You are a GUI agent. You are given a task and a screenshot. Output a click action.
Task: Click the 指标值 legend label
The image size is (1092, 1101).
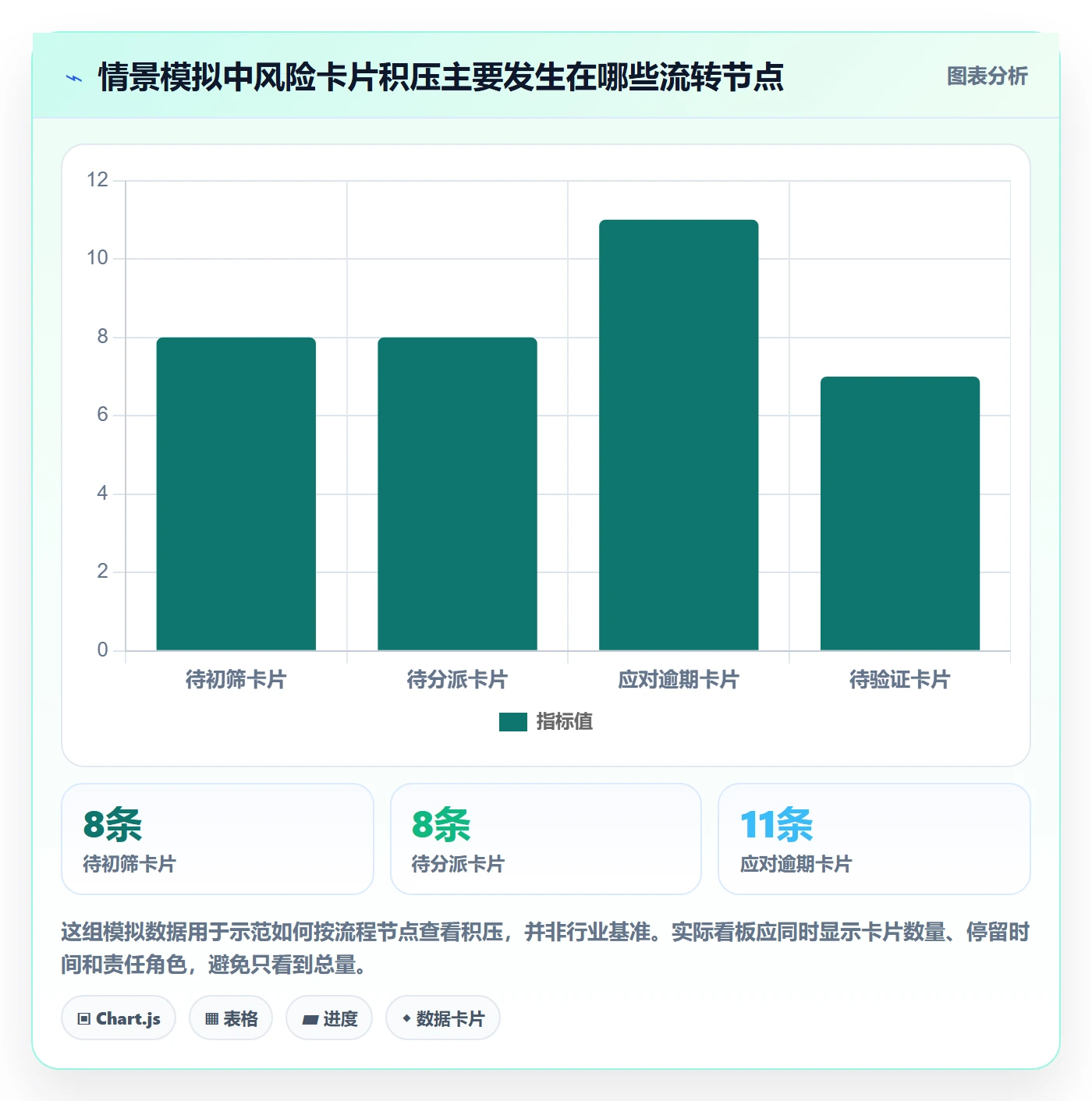(x=565, y=722)
